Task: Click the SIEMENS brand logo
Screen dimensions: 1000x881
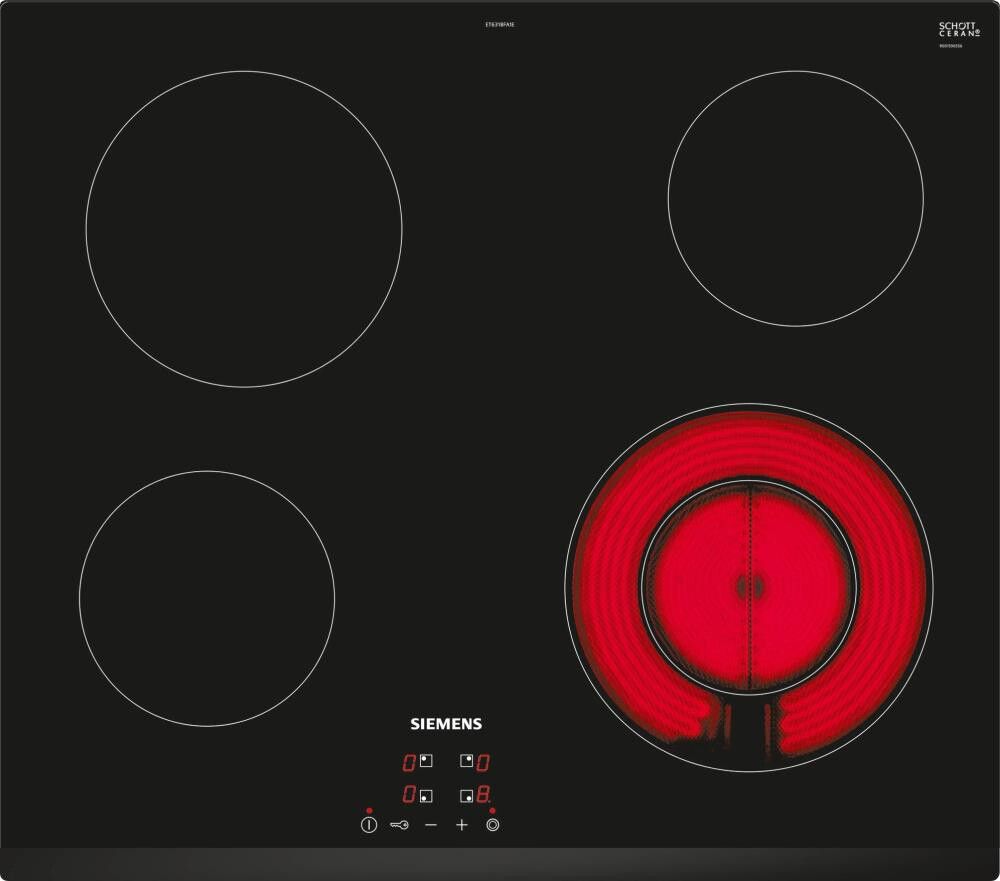Action: click(446, 724)
